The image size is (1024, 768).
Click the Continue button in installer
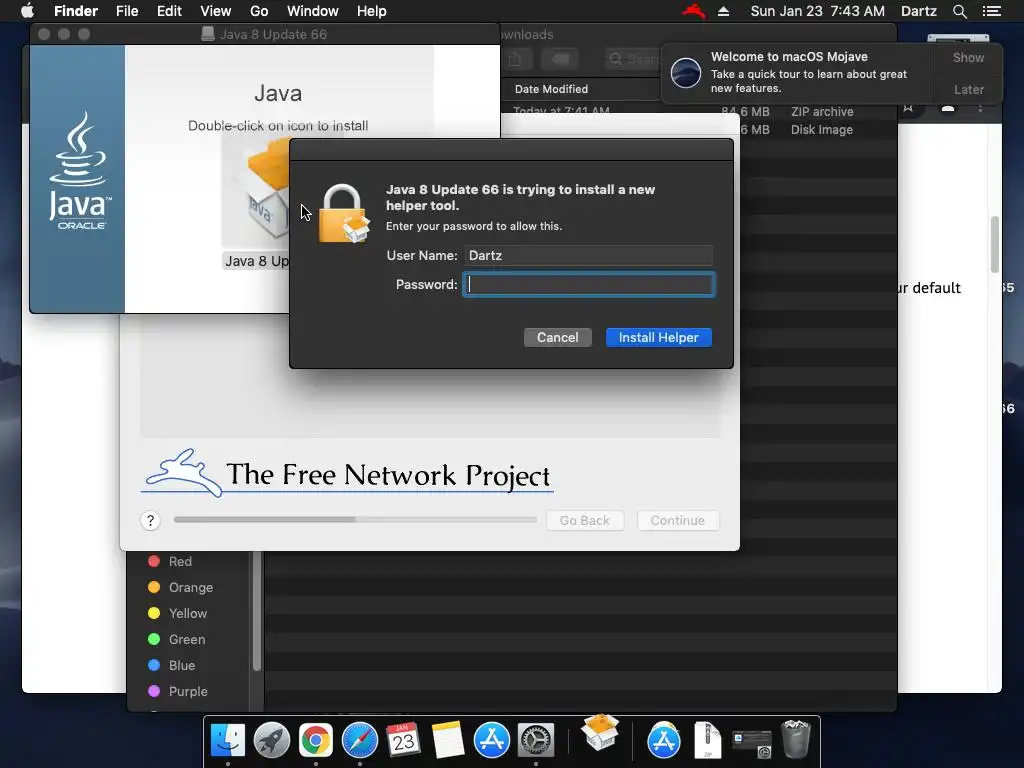tap(678, 520)
